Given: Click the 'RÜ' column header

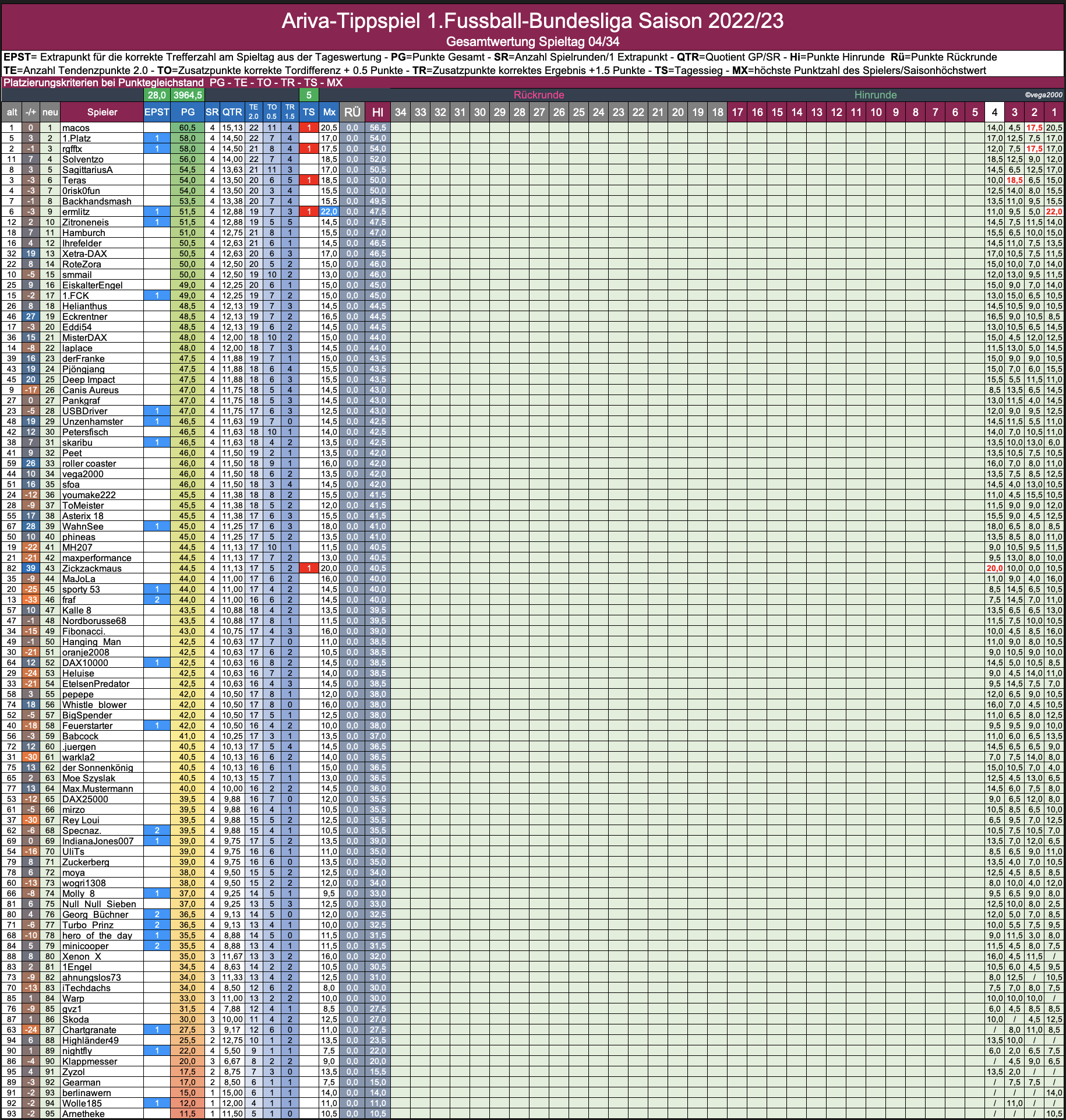Looking at the screenshot, I should pos(352,112).
